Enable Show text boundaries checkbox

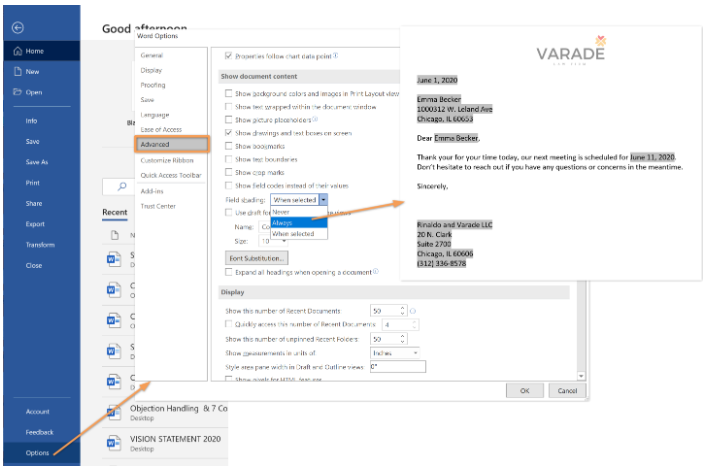pyautogui.click(x=228, y=159)
